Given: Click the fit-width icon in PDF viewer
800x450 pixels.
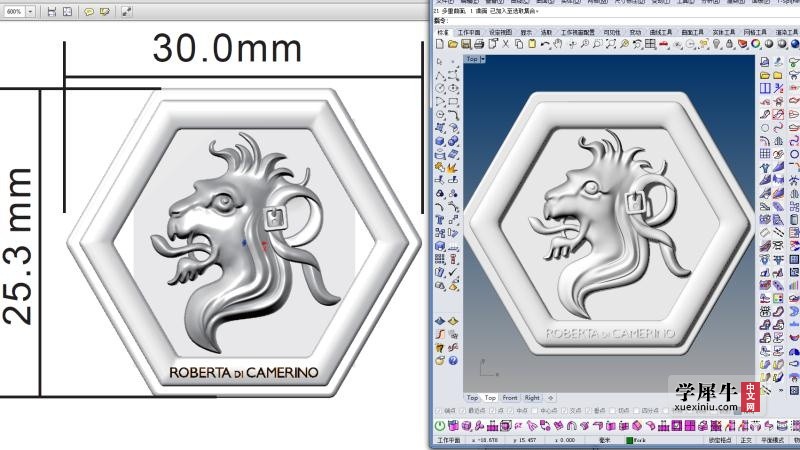Looking at the screenshot, I should point(52,11).
